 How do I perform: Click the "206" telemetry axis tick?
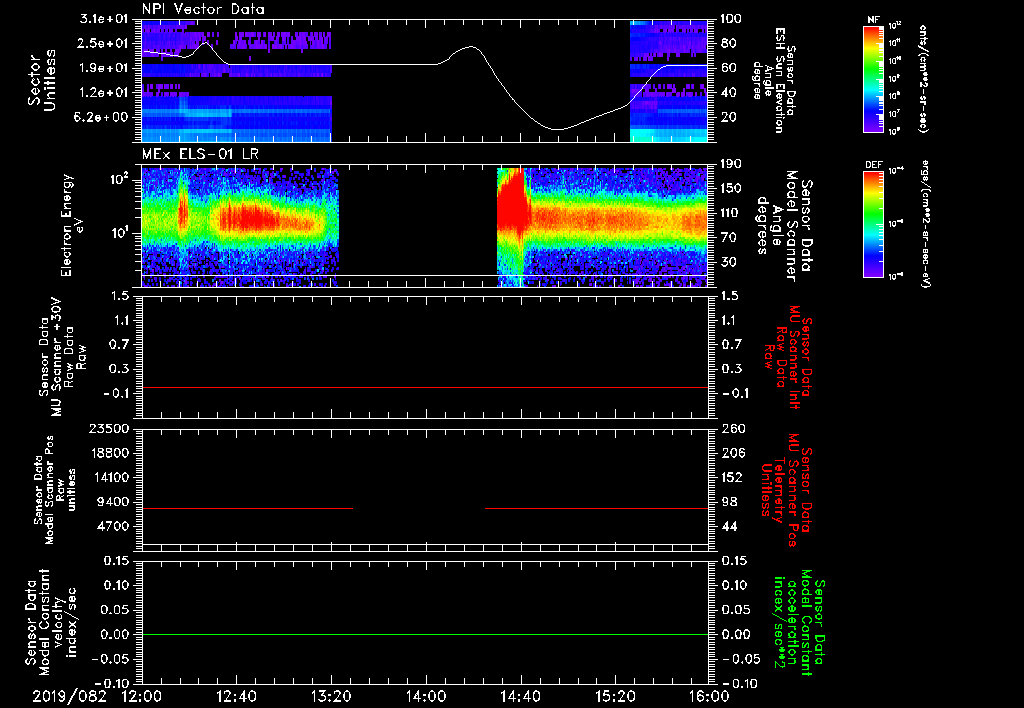click(x=733, y=453)
